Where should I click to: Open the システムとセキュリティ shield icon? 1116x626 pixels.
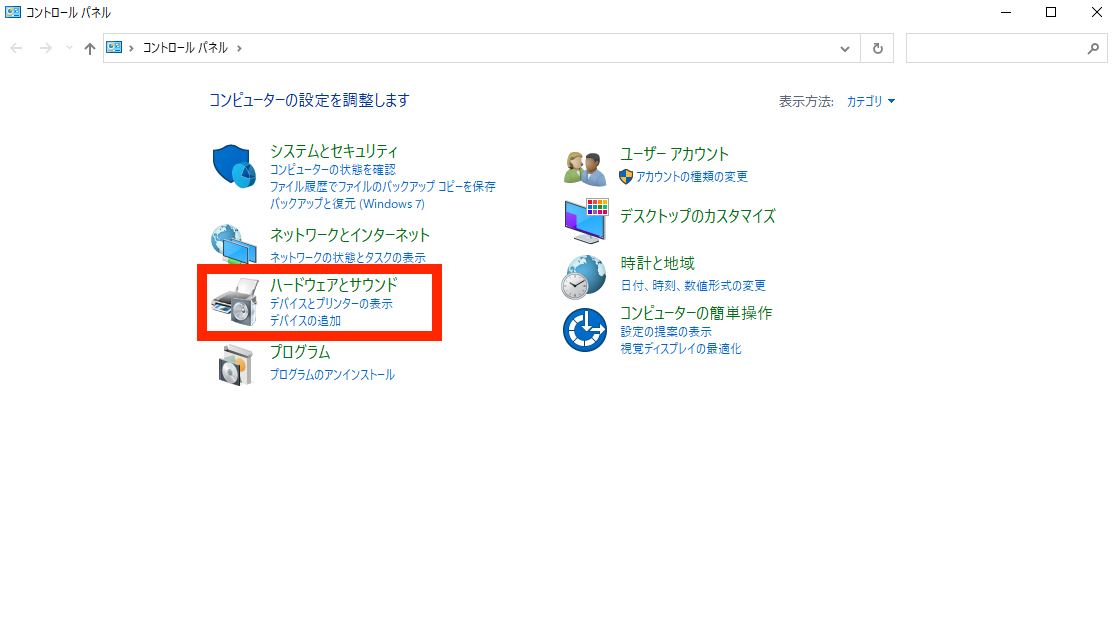point(234,166)
